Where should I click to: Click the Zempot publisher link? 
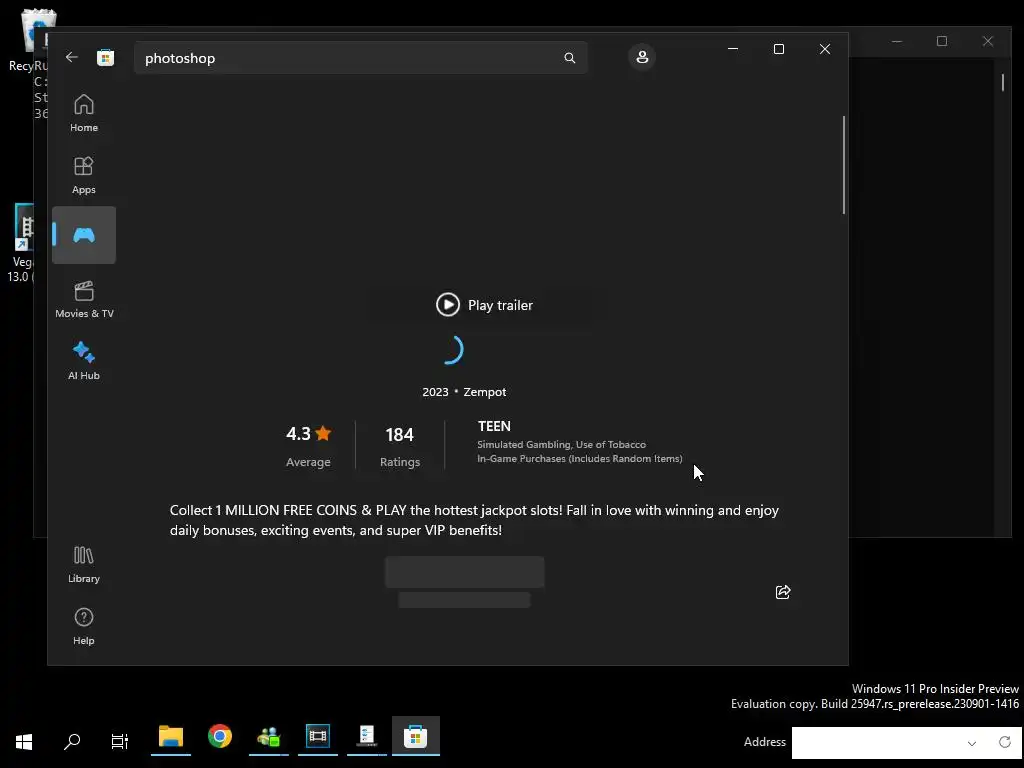485,392
